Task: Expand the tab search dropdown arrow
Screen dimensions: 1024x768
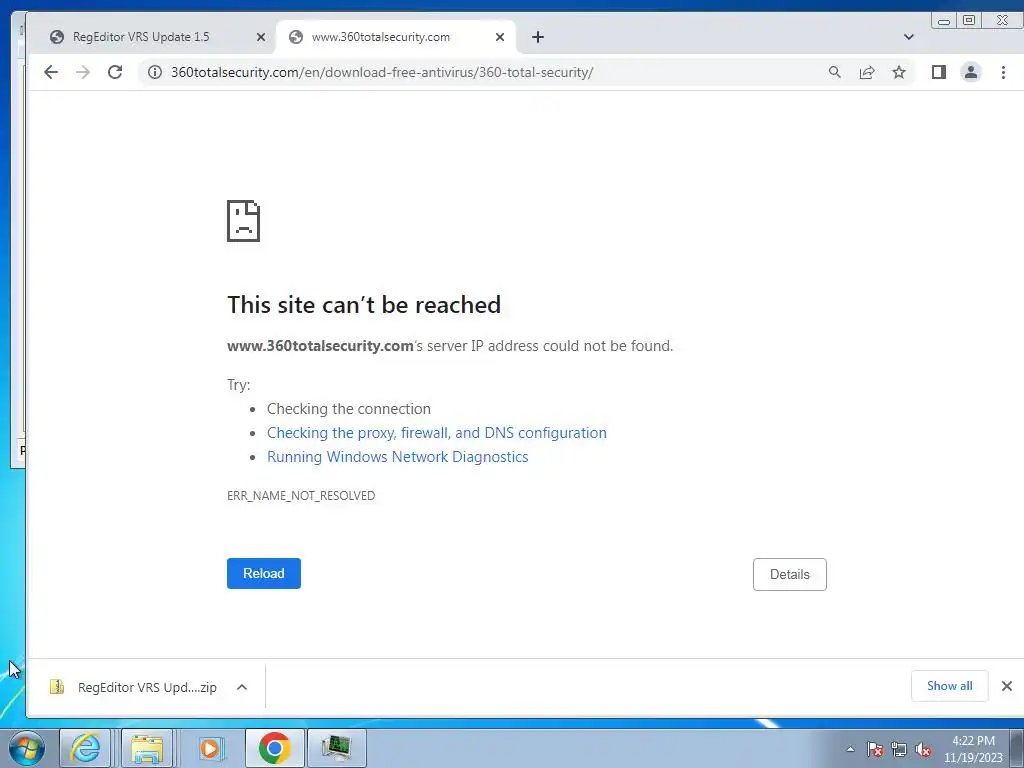Action: click(908, 37)
